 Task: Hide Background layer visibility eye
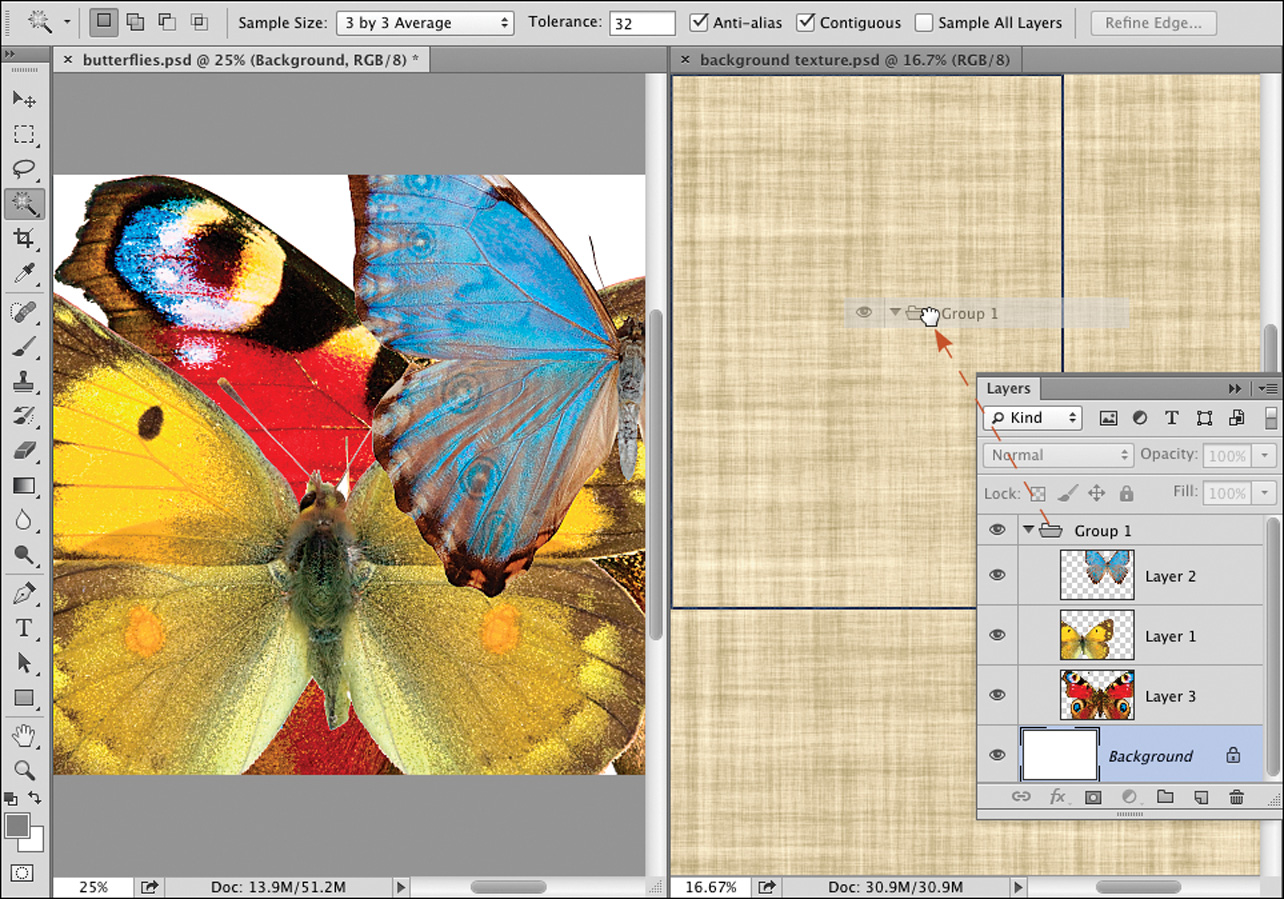click(x=997, y=755)
